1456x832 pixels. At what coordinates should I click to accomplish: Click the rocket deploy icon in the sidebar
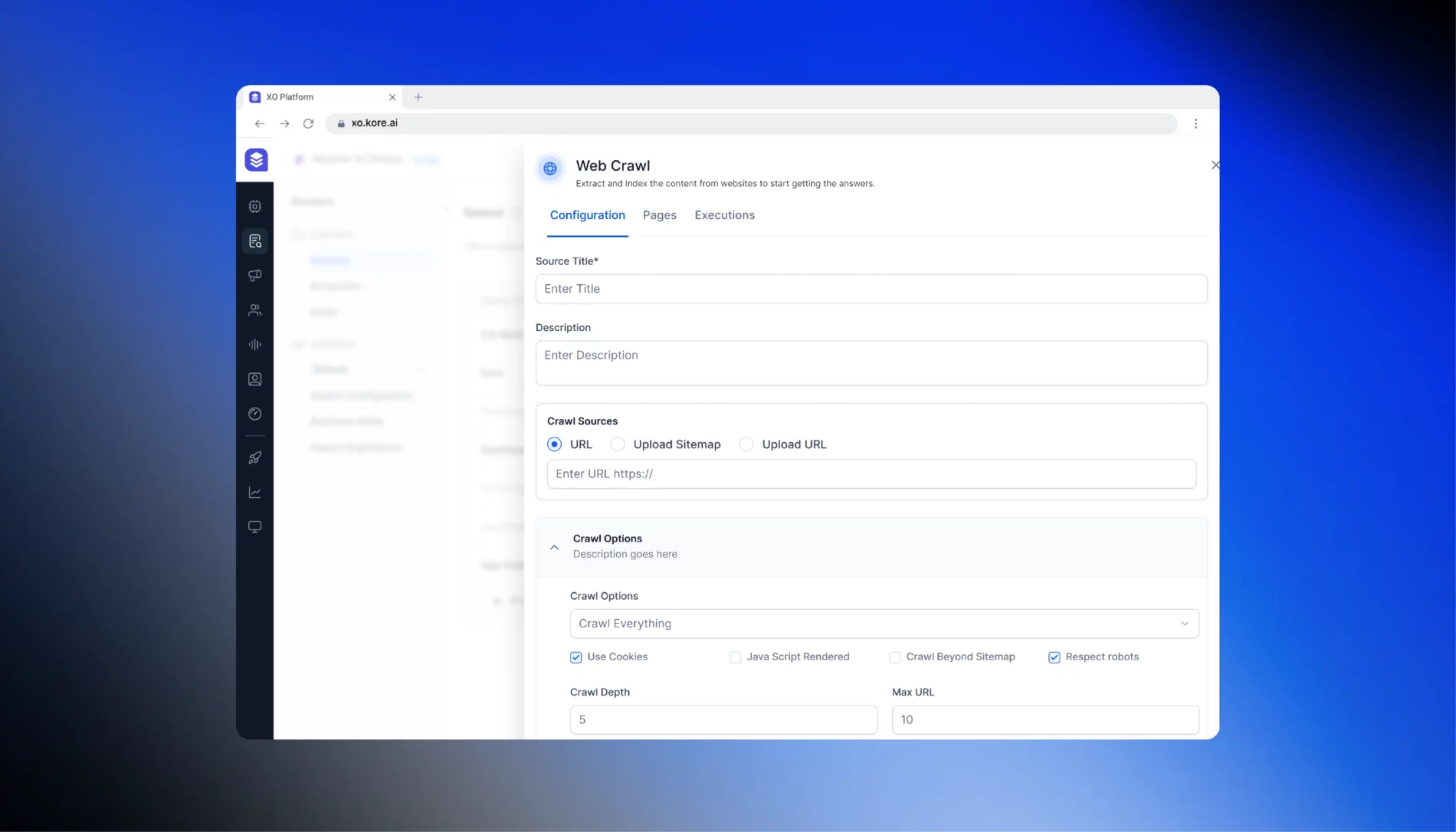(255, 458)
